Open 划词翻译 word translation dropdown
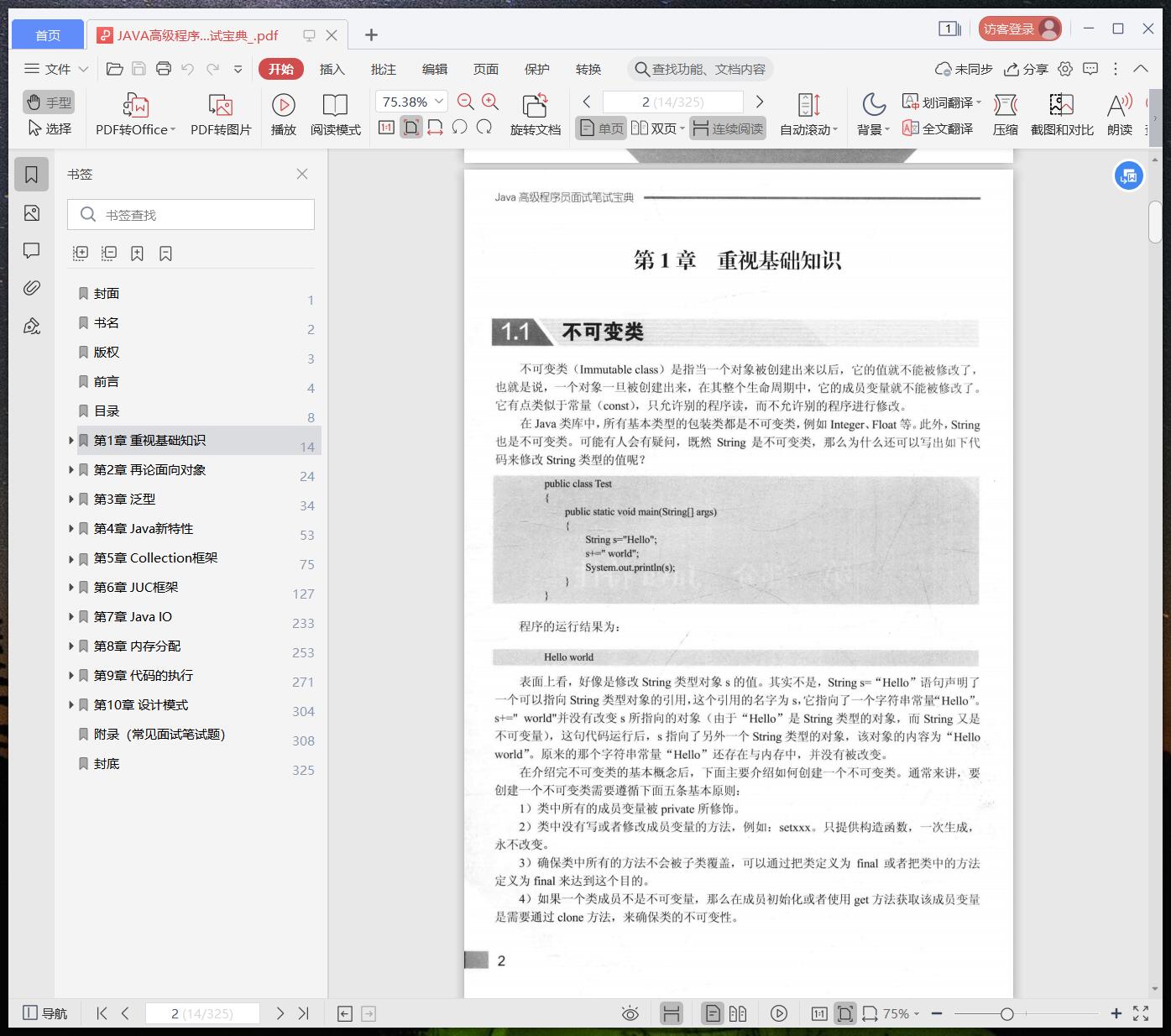The image size is (1171, 1036). pos(942,102)
